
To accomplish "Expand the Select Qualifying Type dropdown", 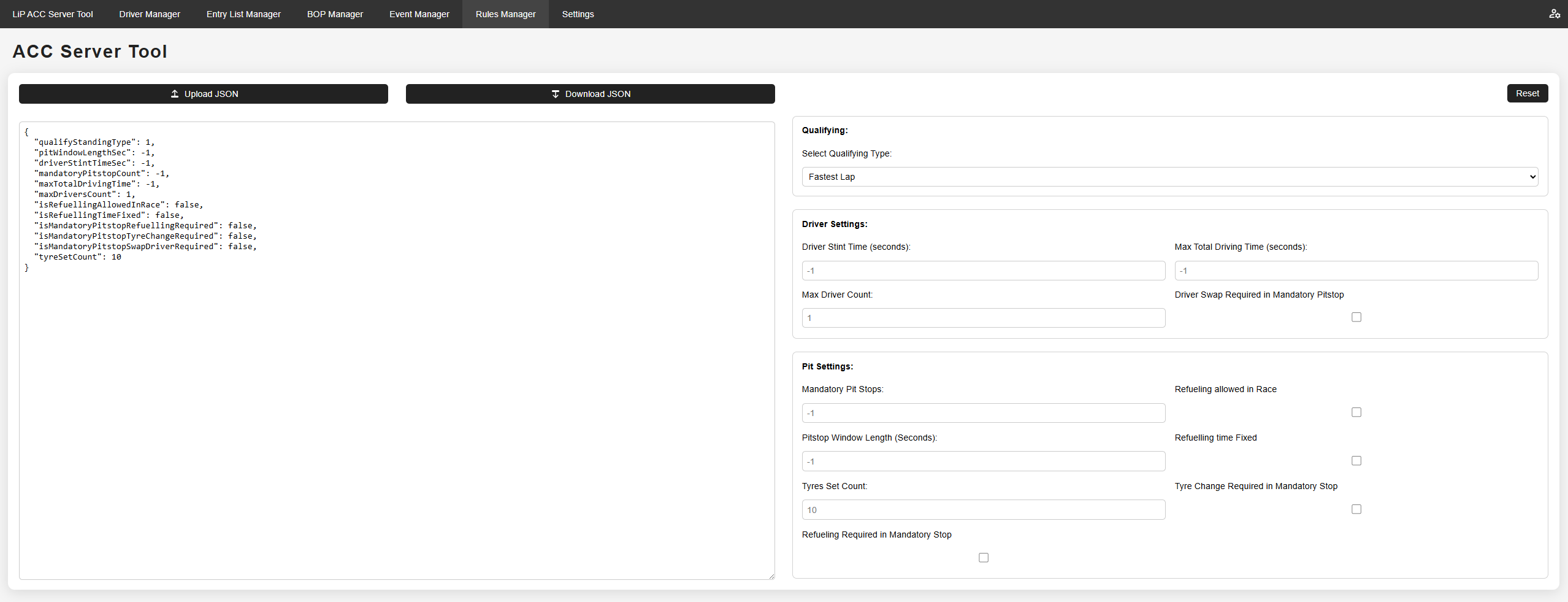I will [x=1169, y=177].
